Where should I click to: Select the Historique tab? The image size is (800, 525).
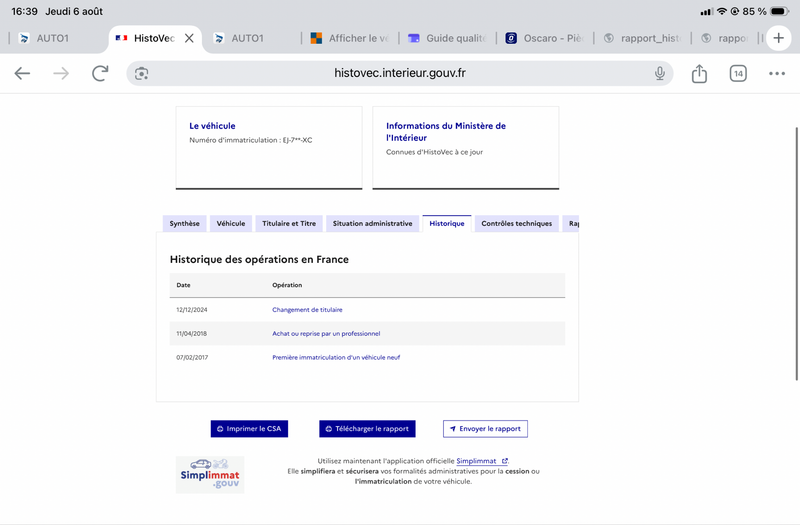[x=447, y=223]
